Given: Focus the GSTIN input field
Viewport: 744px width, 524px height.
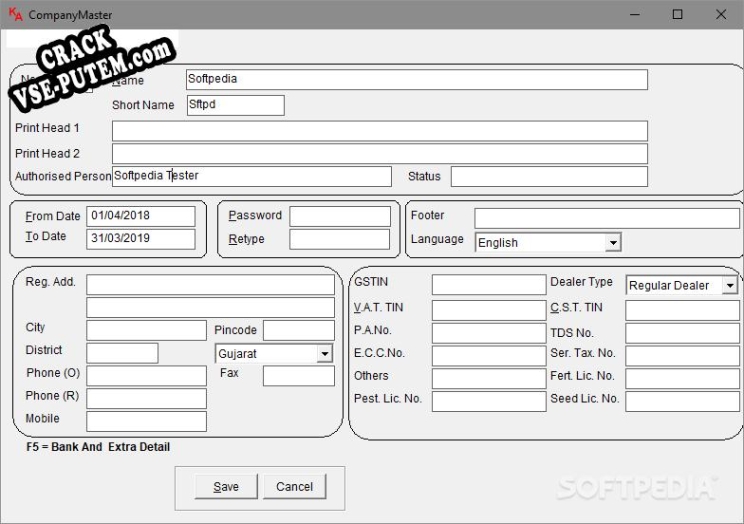Looking at the screenshot, I should tap(489, 285).
